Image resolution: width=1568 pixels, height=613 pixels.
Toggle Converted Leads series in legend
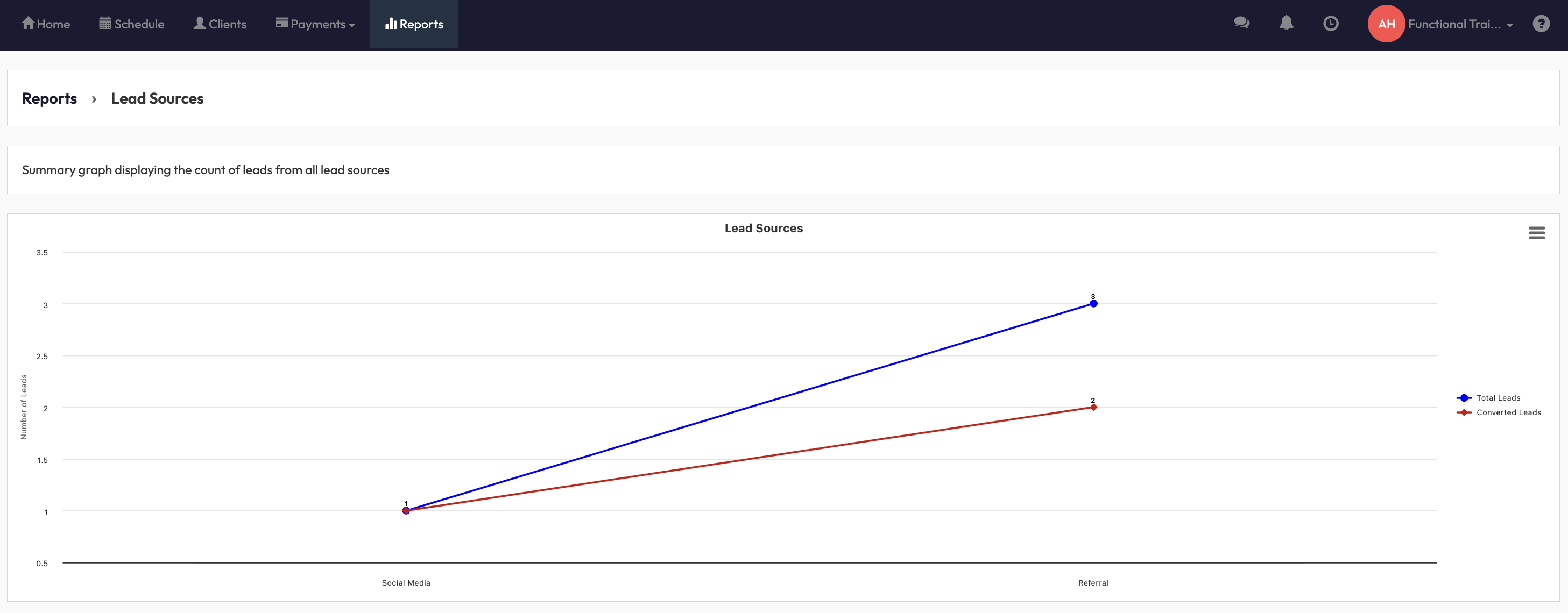1508,412
